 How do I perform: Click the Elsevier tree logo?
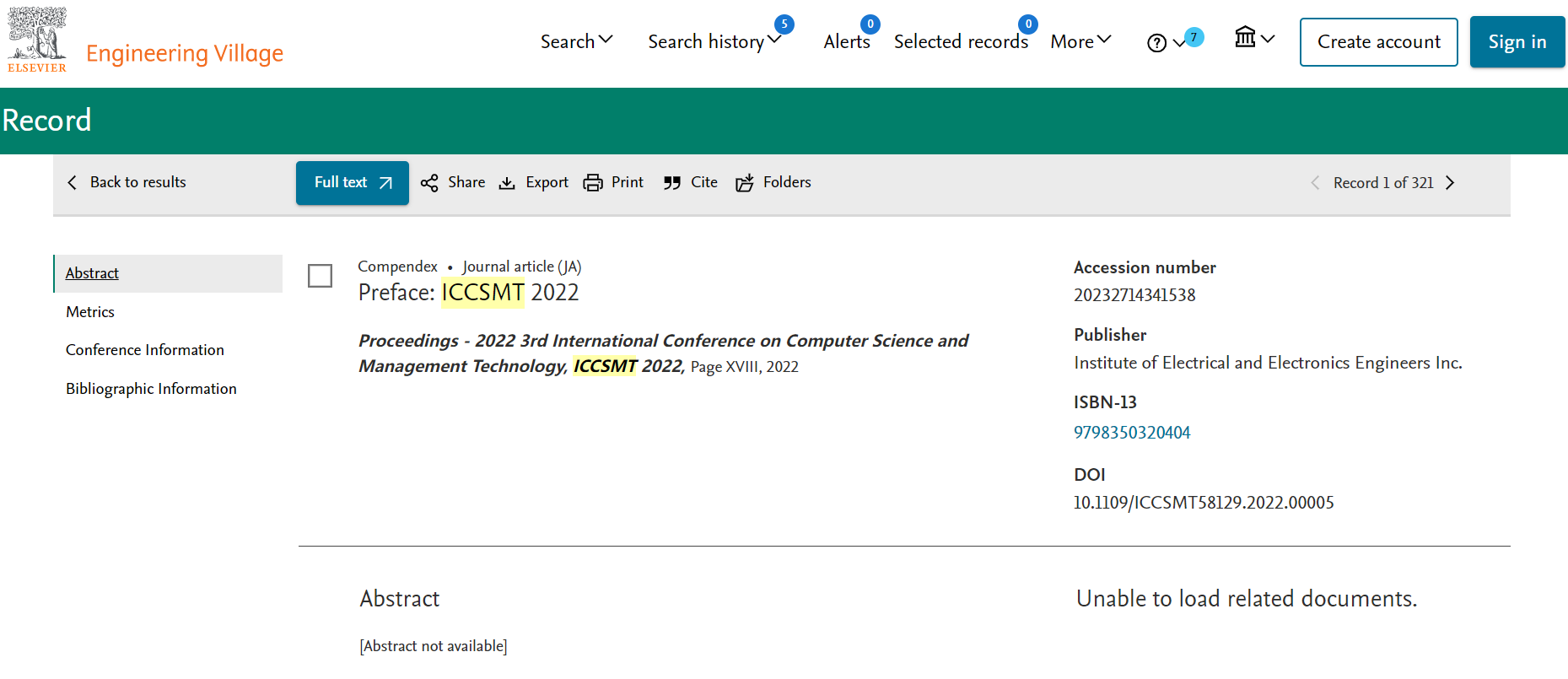point(37,40)
